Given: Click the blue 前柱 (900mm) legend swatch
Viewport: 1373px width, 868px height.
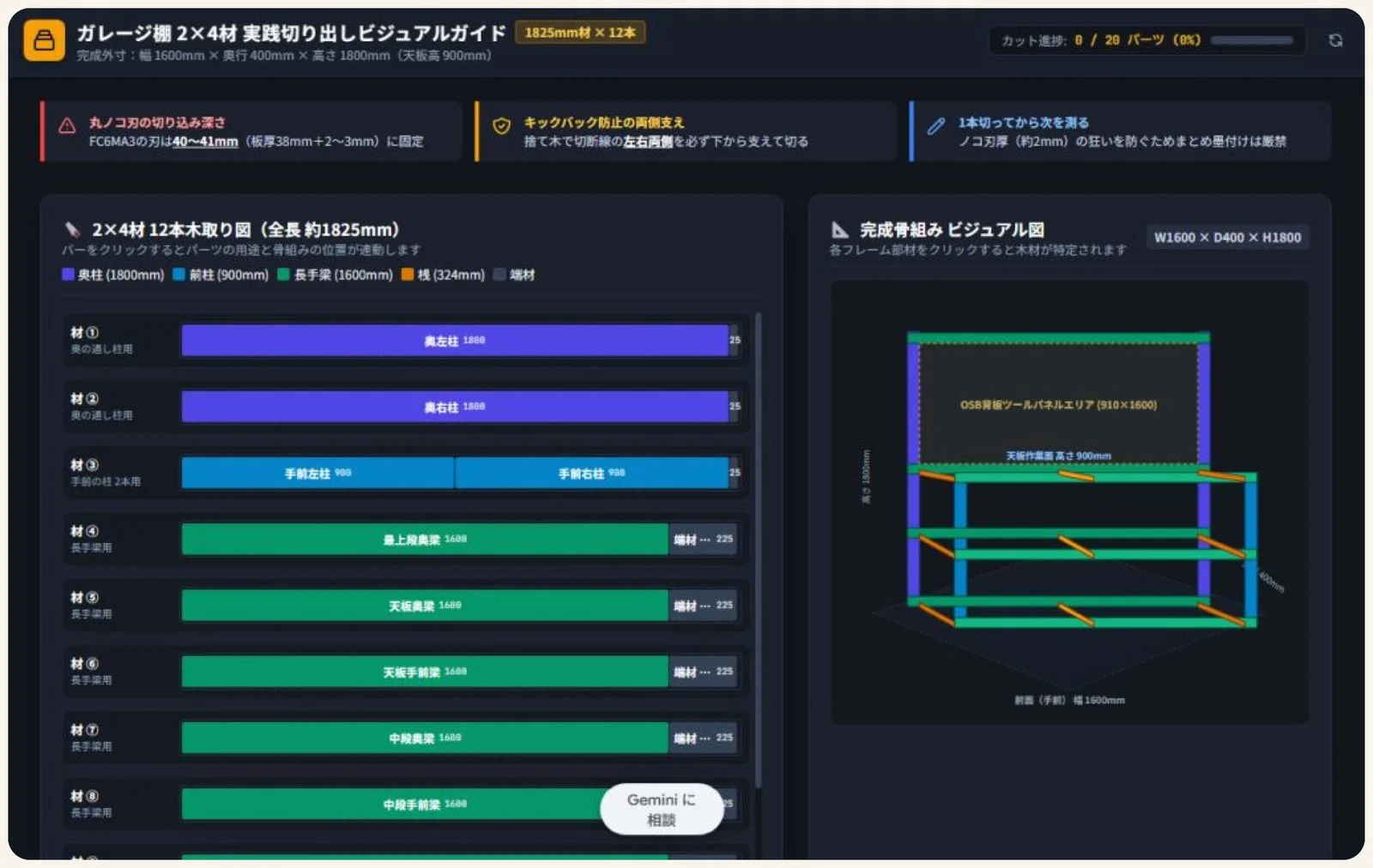Looking at the screenshot, I should [x=178, y=274].
